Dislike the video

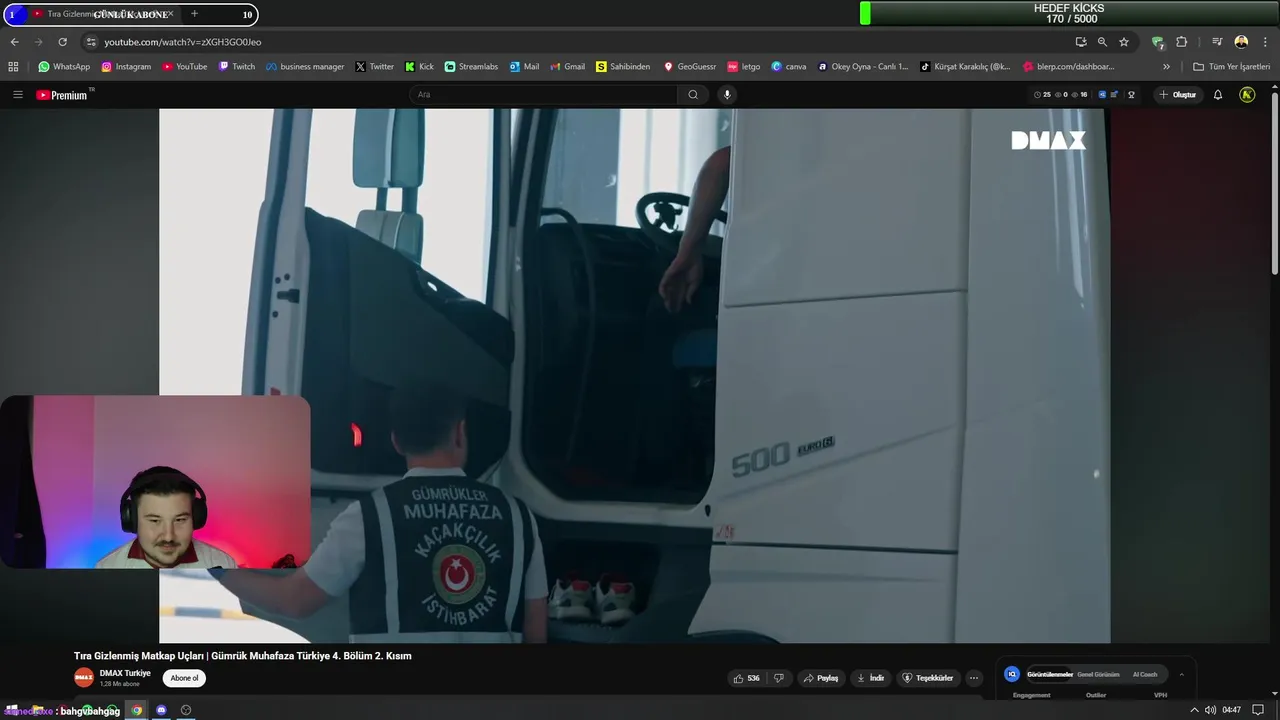point(779,678)
